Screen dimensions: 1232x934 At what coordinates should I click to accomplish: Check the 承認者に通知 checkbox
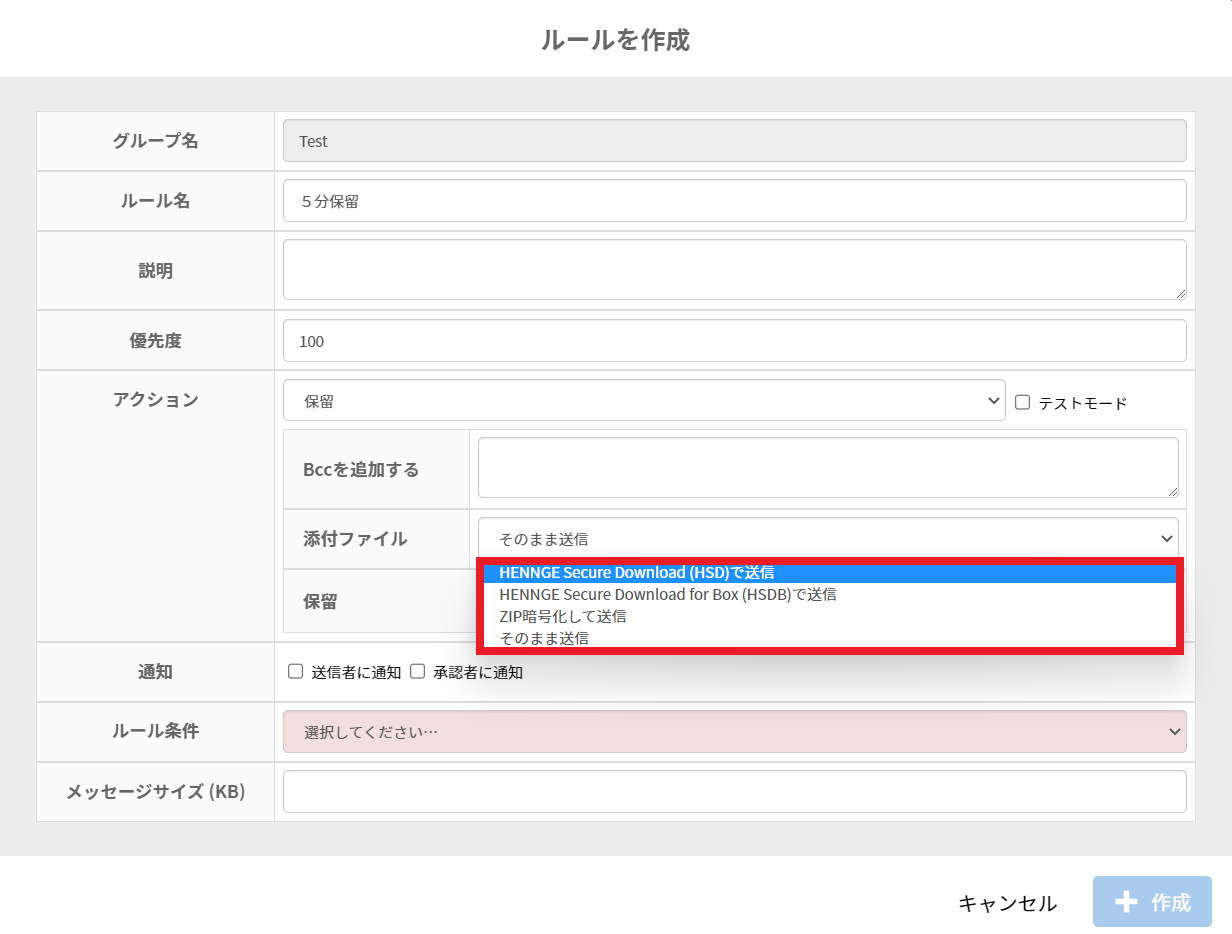(417, 672)
